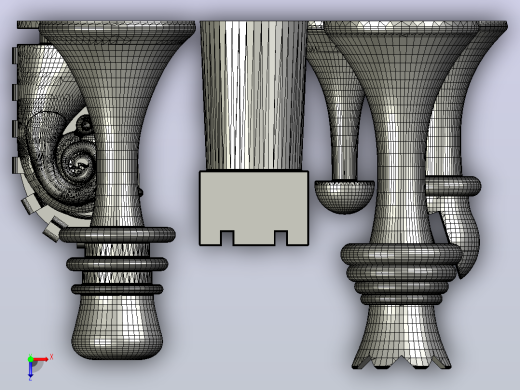This screenshot has width=520, height=390.
Task: Select the bulbous foot of the left leg
Action: (x=117, y=327)
